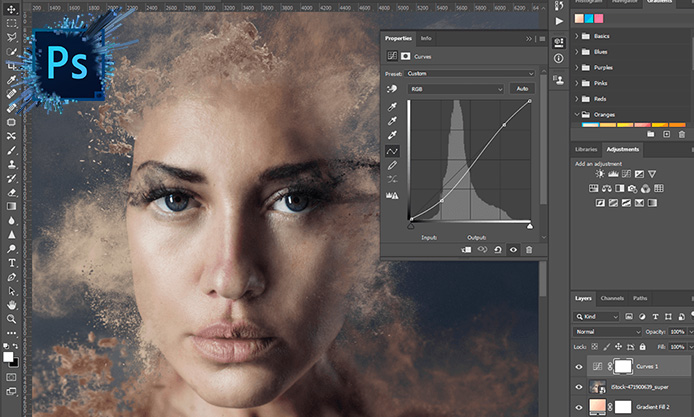Collapse the Oranges gradient folder
The width and height of the screenshot is (694, 417).
point(577,114)
